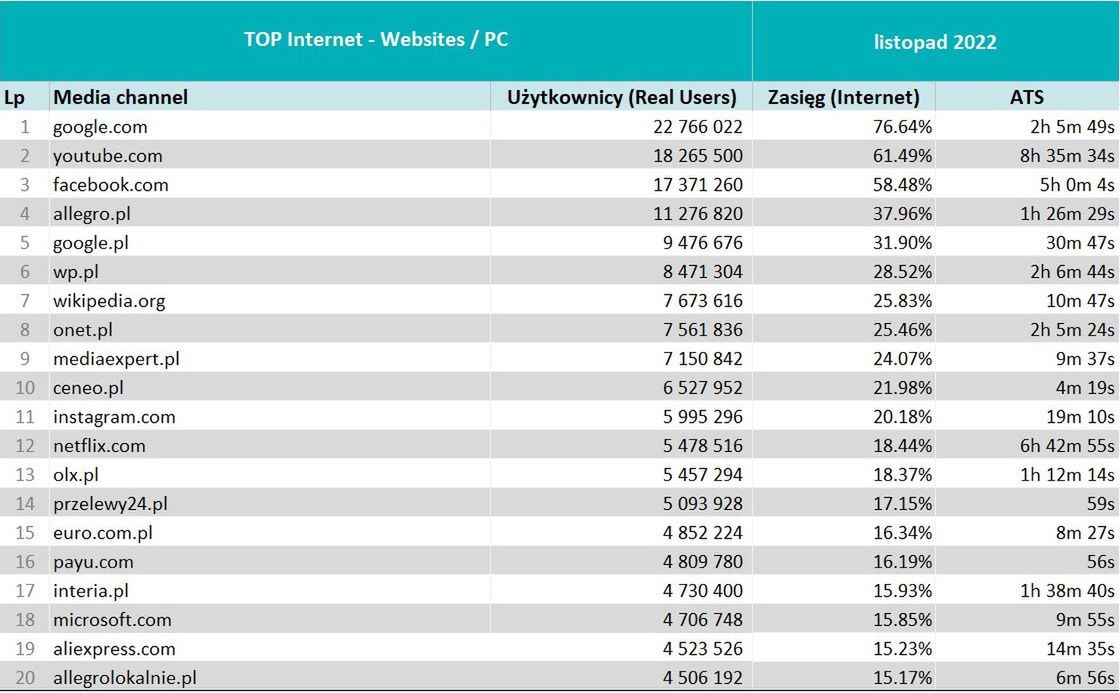
Task: Click row number 17 beside interia.pl
Action: coord(24,591)
